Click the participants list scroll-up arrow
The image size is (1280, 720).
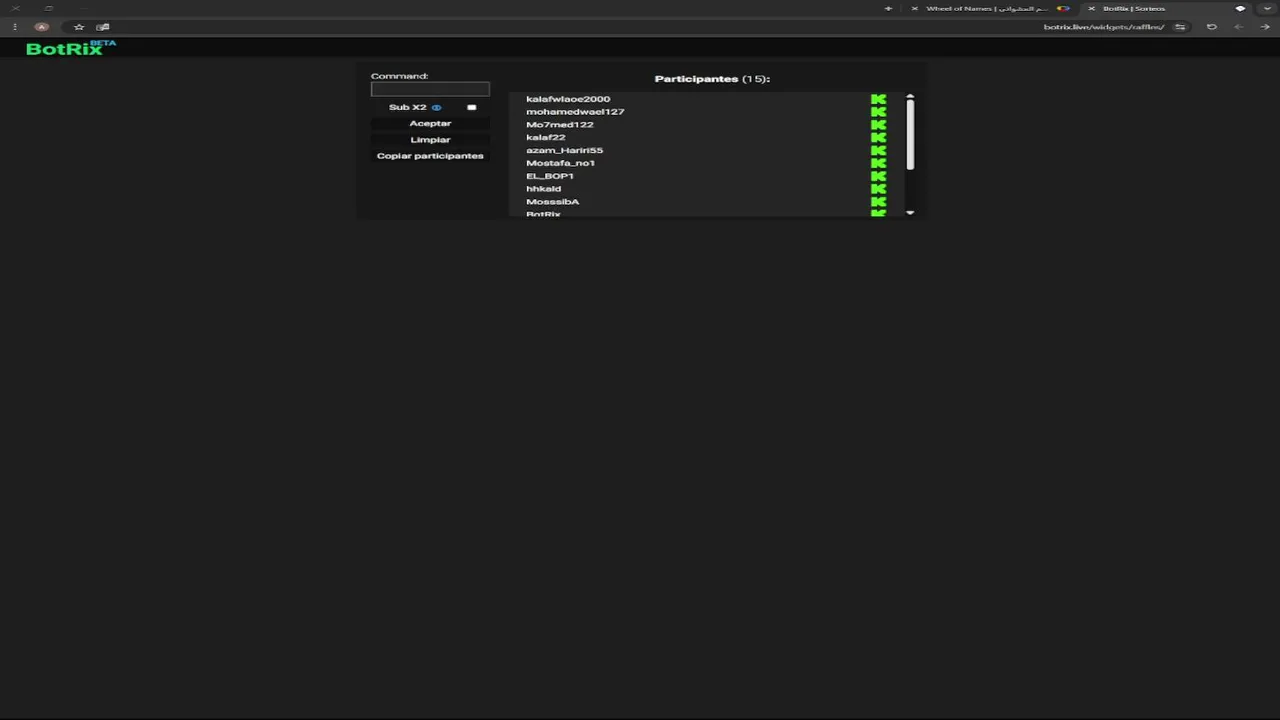(x=910, y=96)
